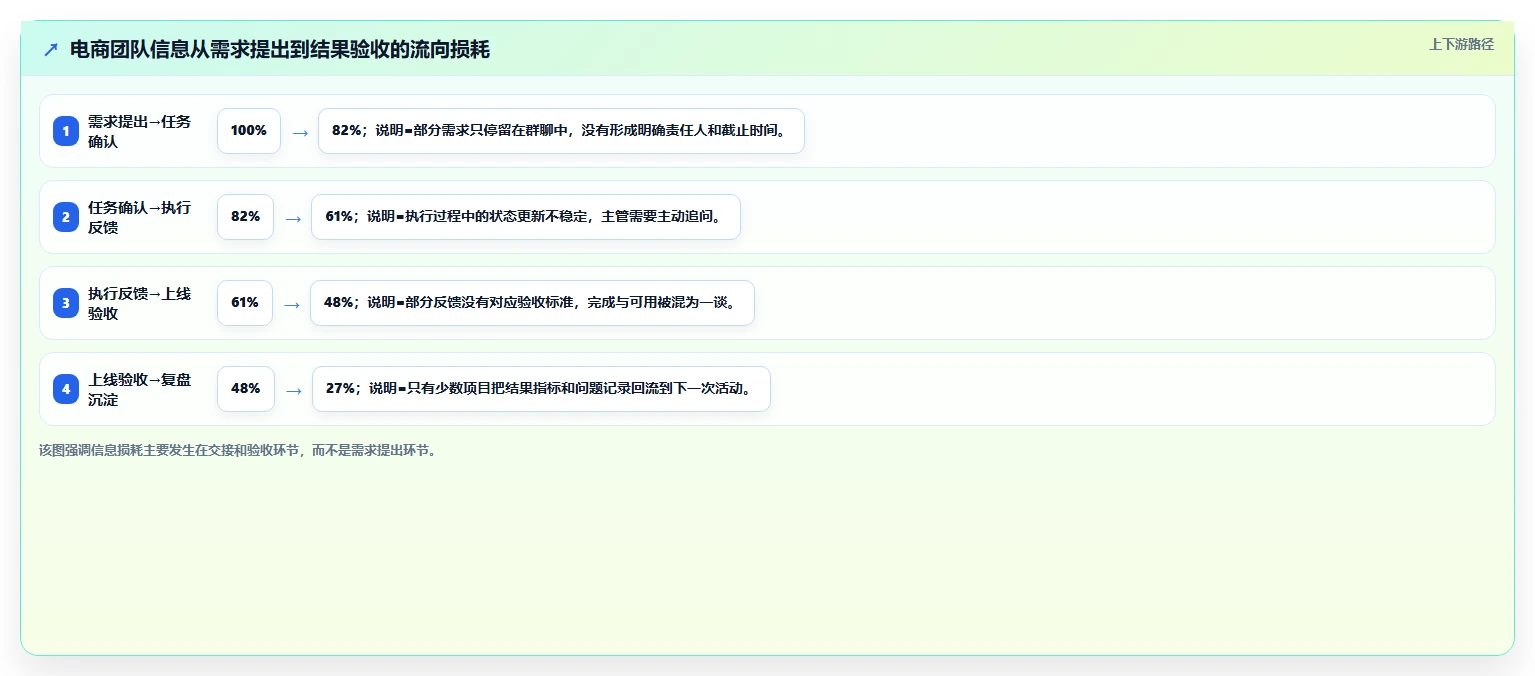1535x676 pixels.
Task: Select step number 1 badge
Action: coord(66,131)
